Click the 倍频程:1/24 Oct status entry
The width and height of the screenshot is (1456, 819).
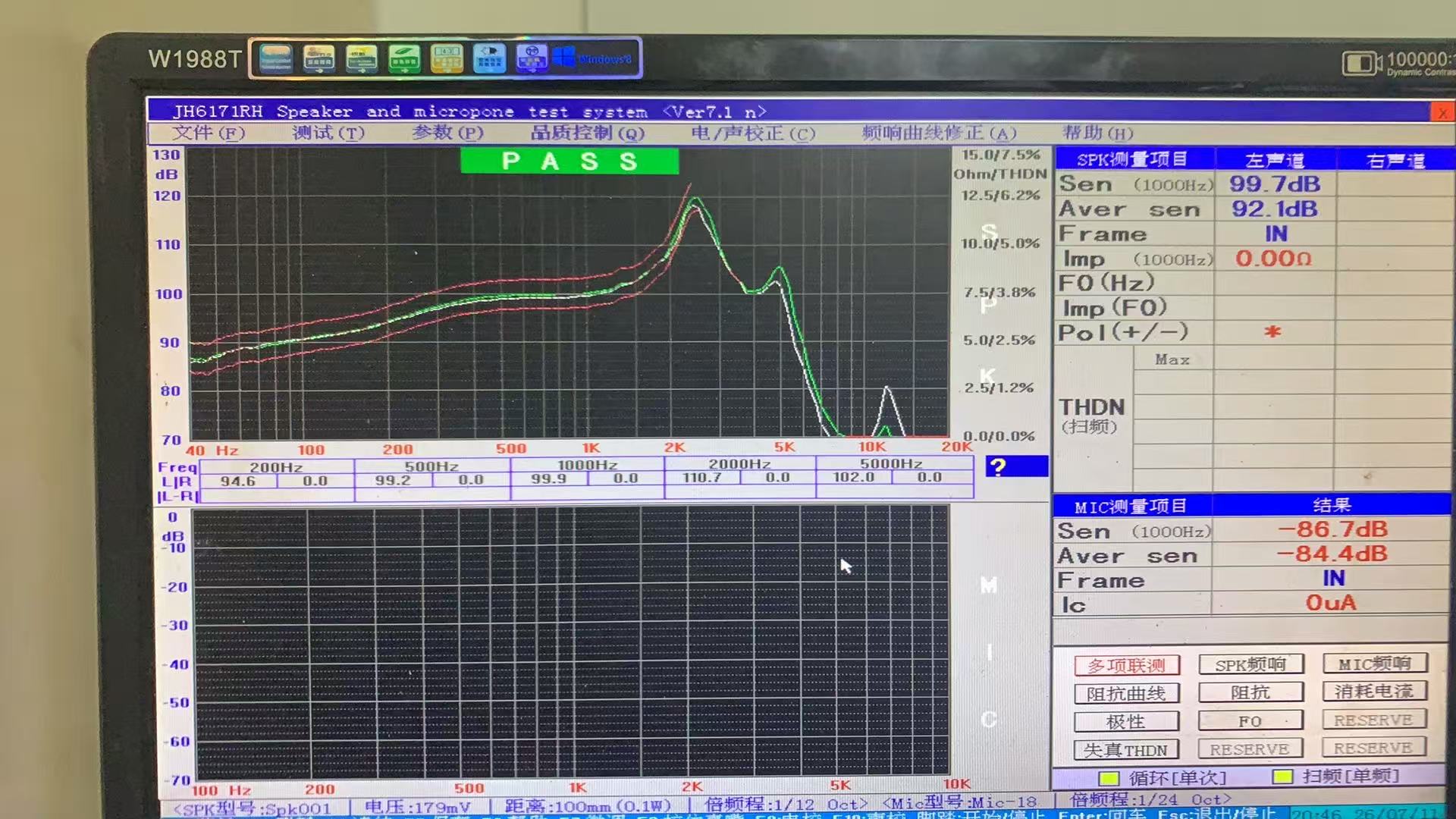1150,800
